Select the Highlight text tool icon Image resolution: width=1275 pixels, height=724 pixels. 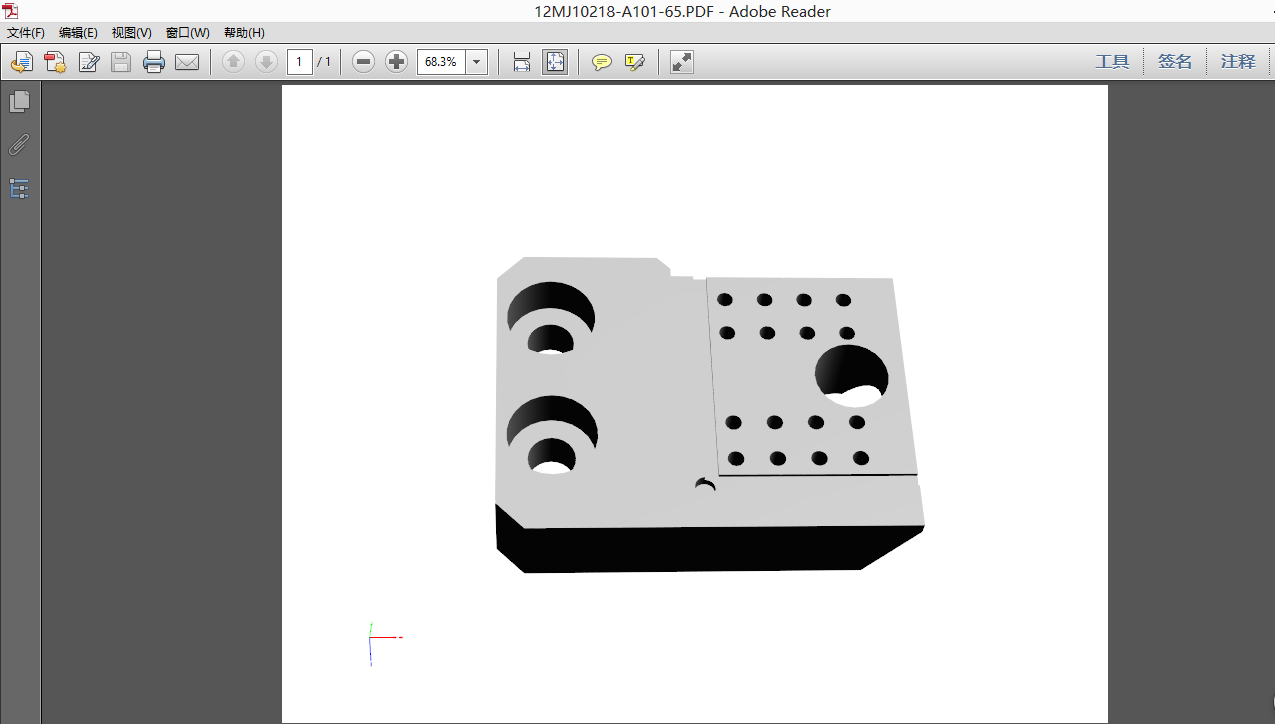tap(635, 61)
